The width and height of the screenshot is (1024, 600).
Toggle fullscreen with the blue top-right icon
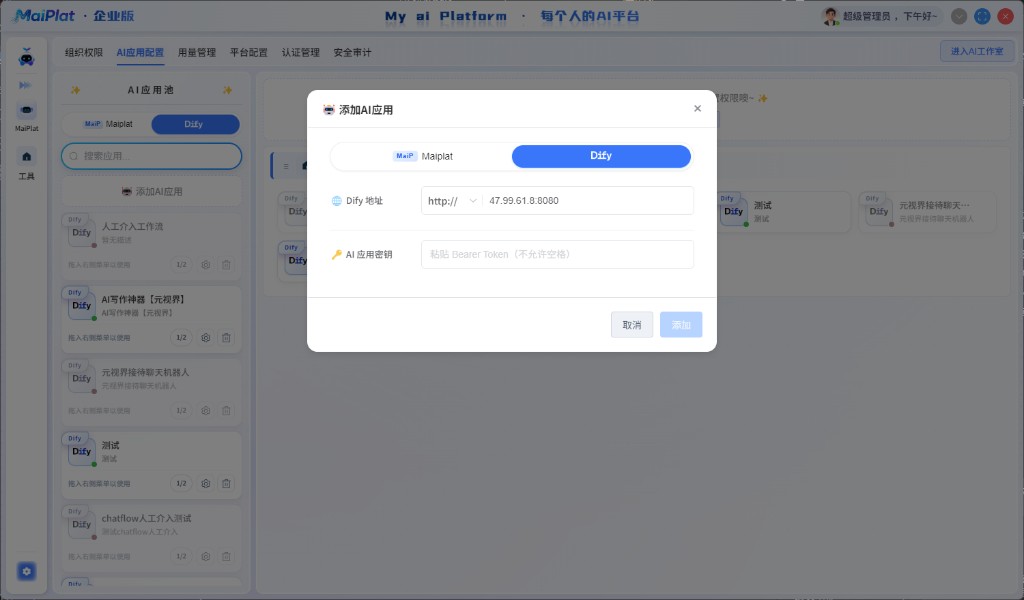(982, 16)
